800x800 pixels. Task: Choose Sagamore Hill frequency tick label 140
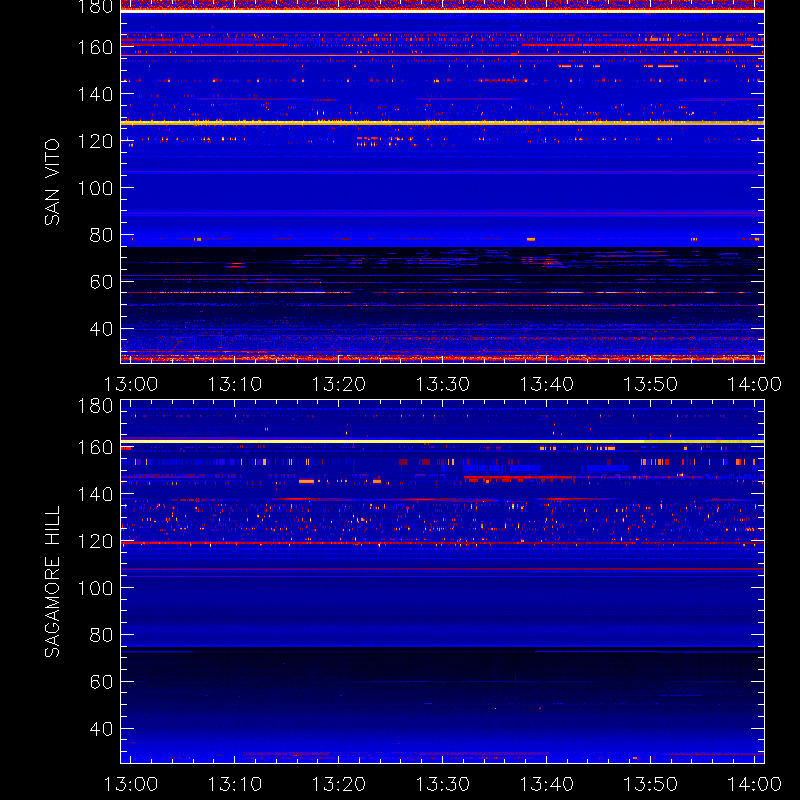[95, 494]
